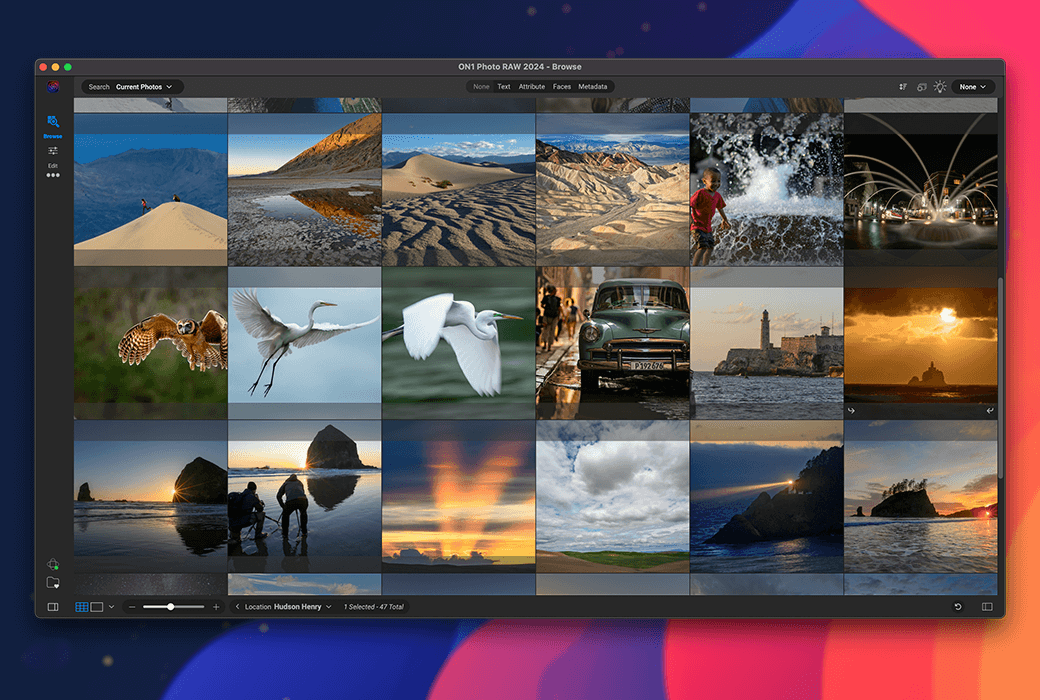Select the golden hill reflection thumbnail

point(304,189)
